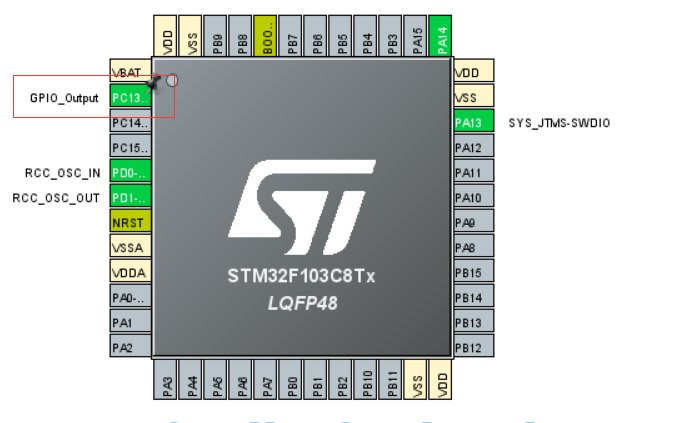Click the PB10 pin
Image resolution: width=675 pixels, height=423 pixels.
[x=365, y=380]
